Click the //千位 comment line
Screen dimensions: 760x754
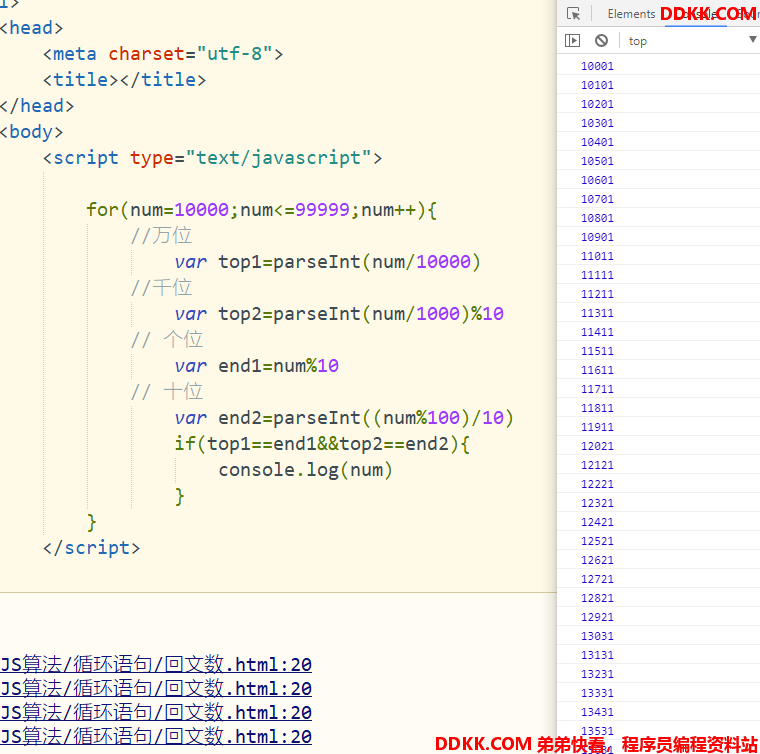coord(161,287)
